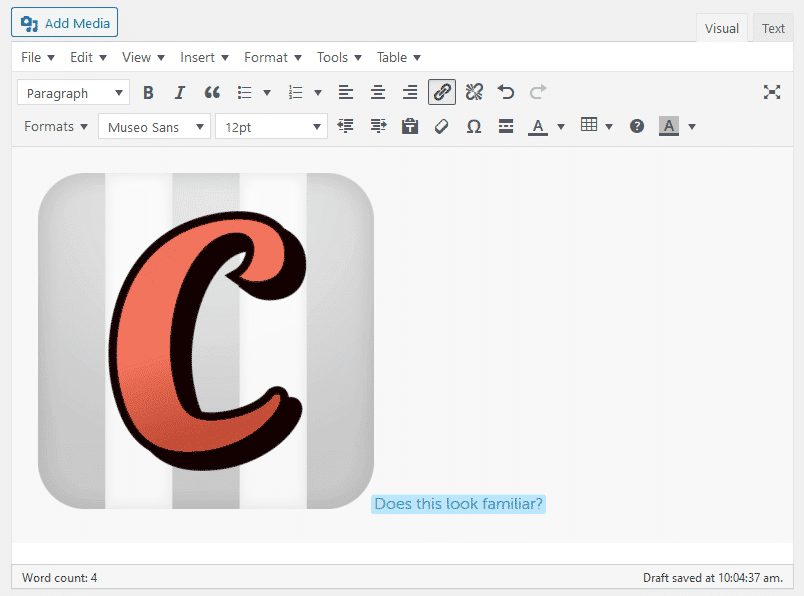Open the Table menu
804x596 pixels.
tap(399, 57)
